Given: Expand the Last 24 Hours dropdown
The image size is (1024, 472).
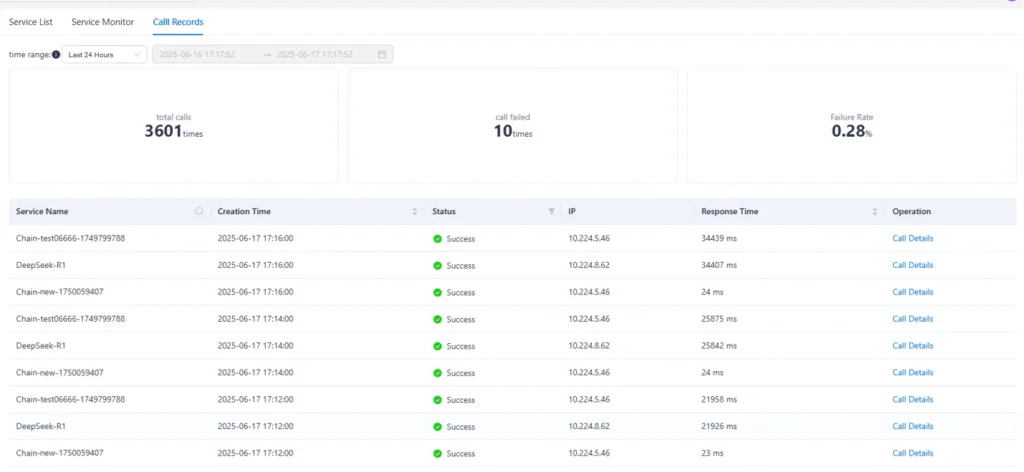Looking at the screenshot, I should 104,55.
